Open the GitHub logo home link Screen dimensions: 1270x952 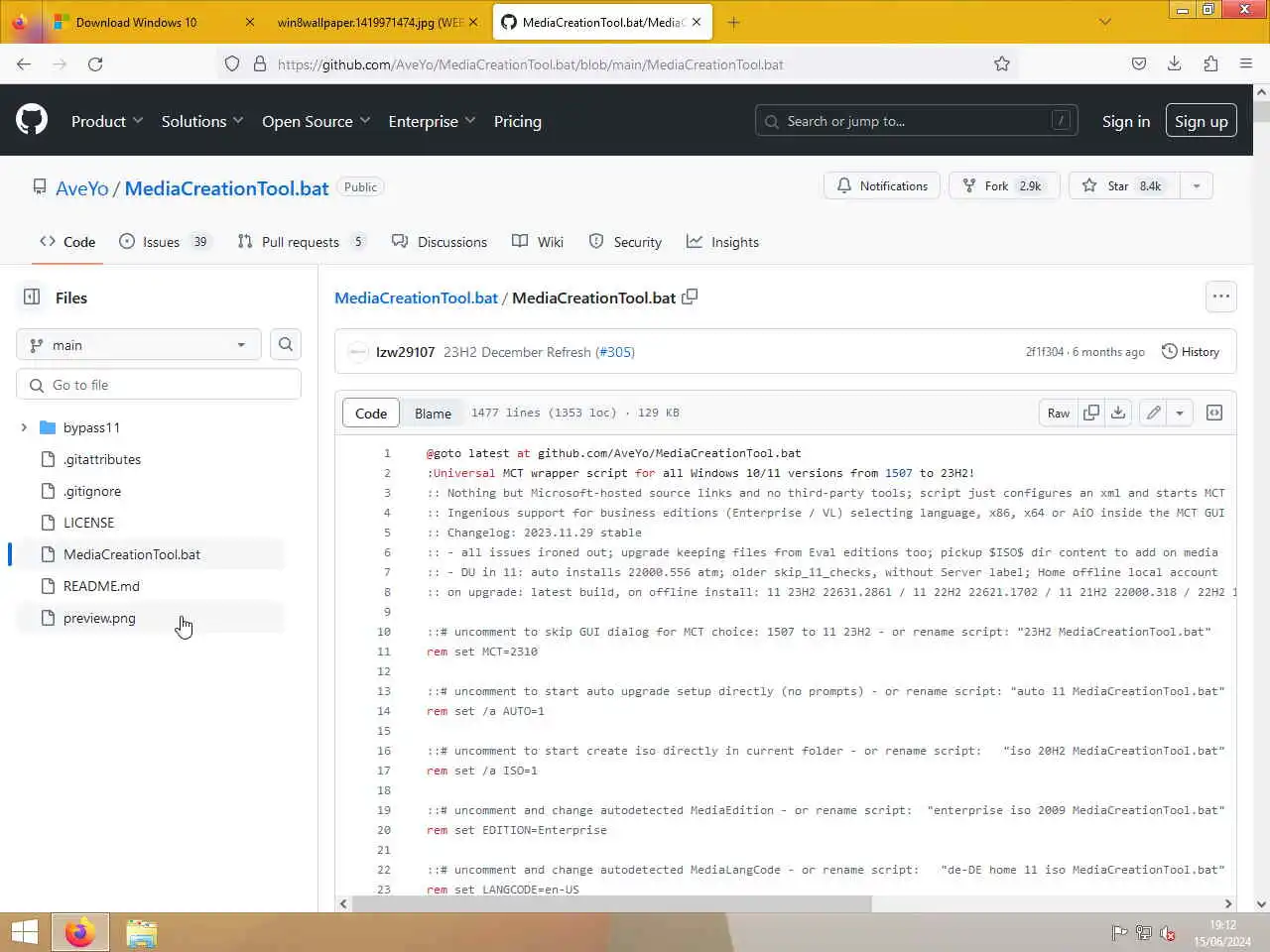[x=32, y=121]
